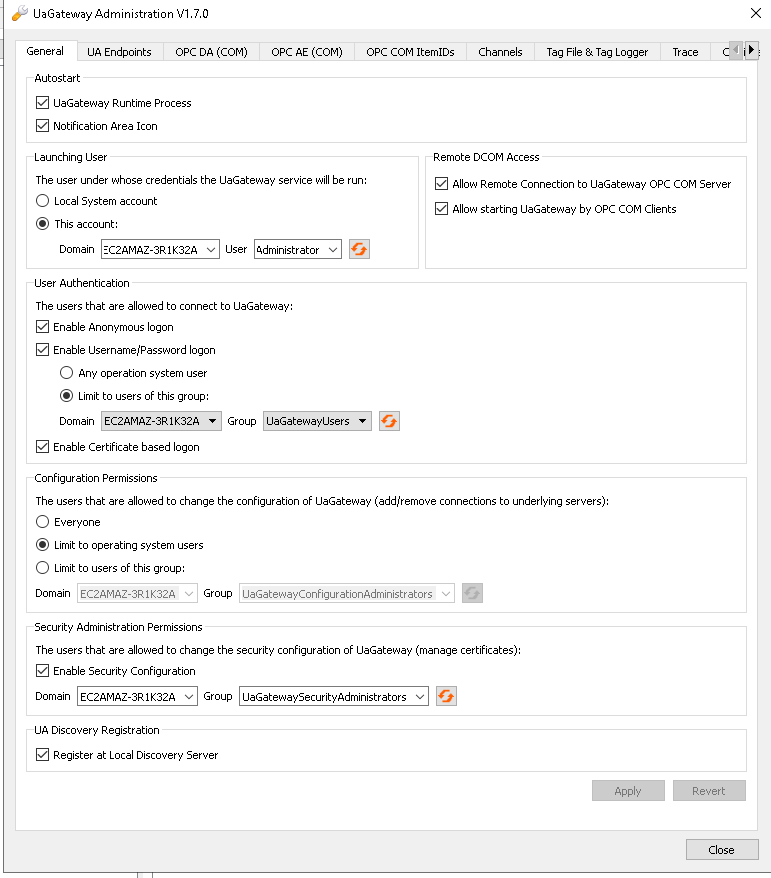Uncheck Allow Remote Connection to OPC COM Server
This screenshot has height=878, width=771.
coord(442,184)
